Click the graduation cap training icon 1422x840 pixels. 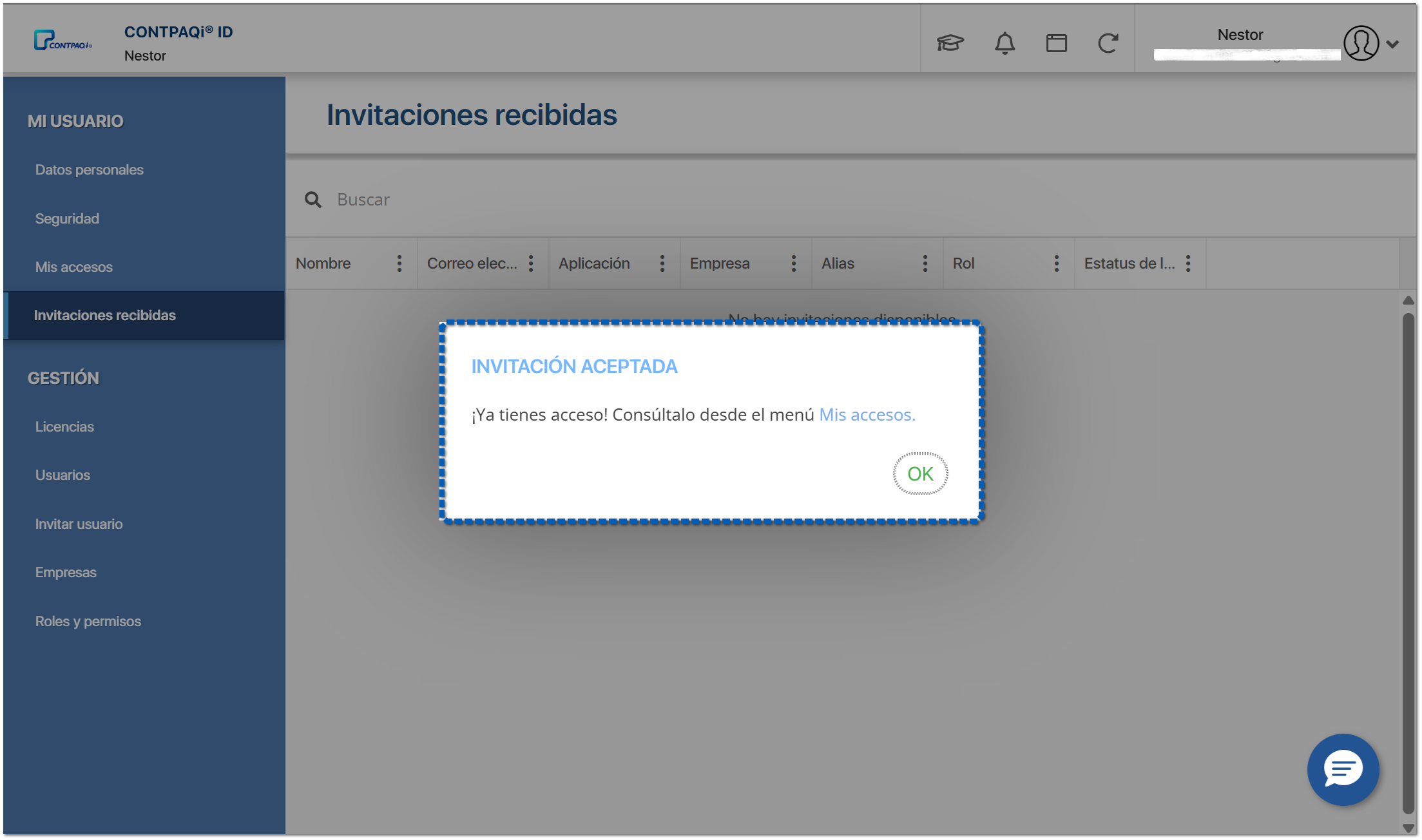pyautogui.click(x=950, y=43)
